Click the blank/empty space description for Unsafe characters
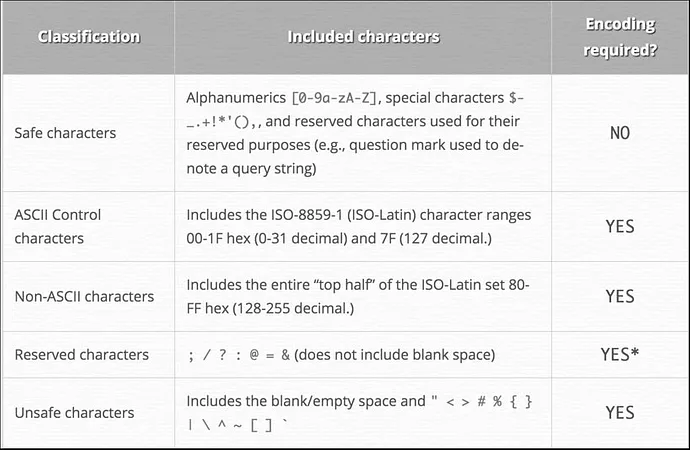Screen dimensions: 690x450 pyautogui.click(x=305, y=401)
